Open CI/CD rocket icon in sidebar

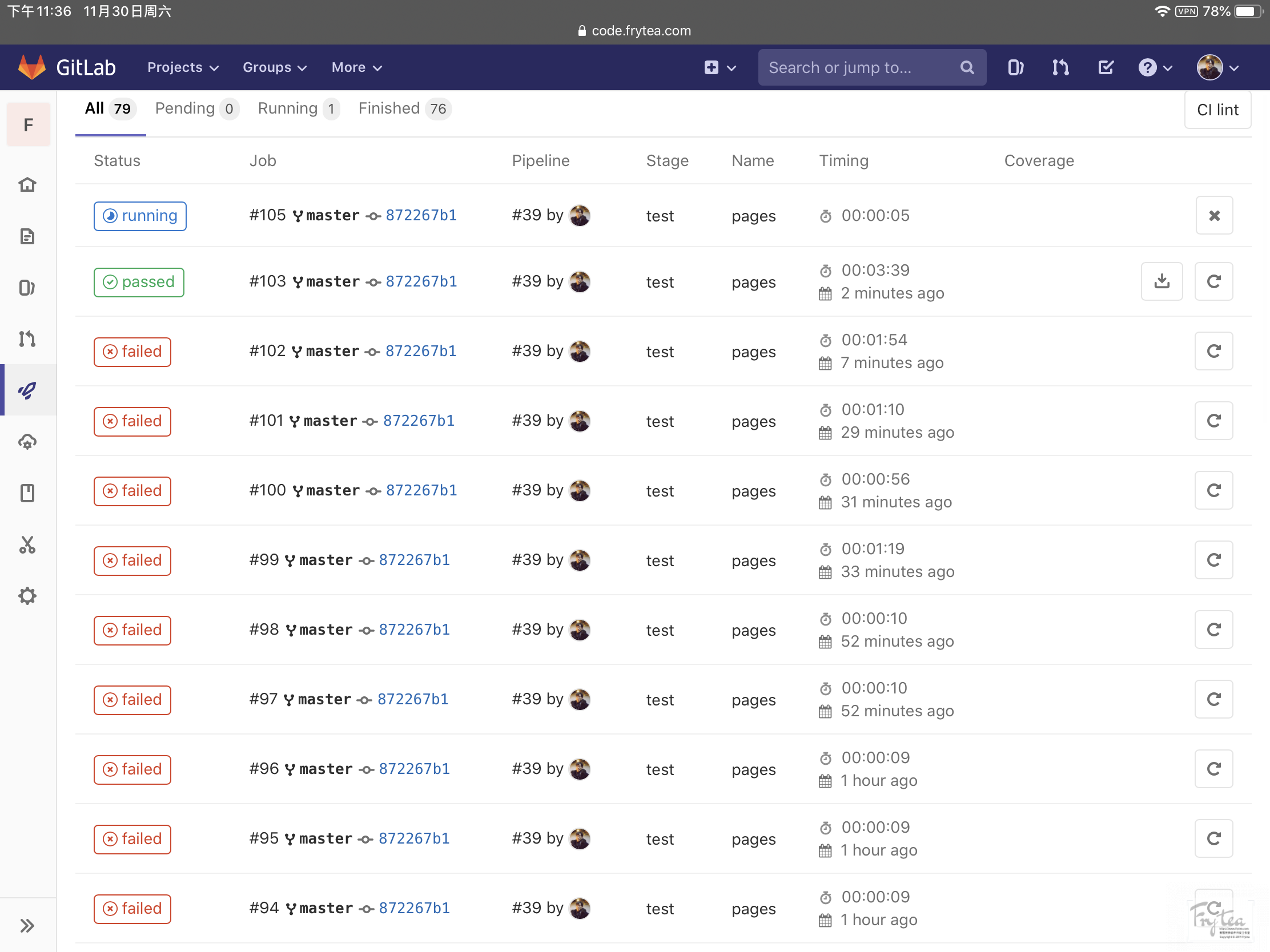pos(27,390)
